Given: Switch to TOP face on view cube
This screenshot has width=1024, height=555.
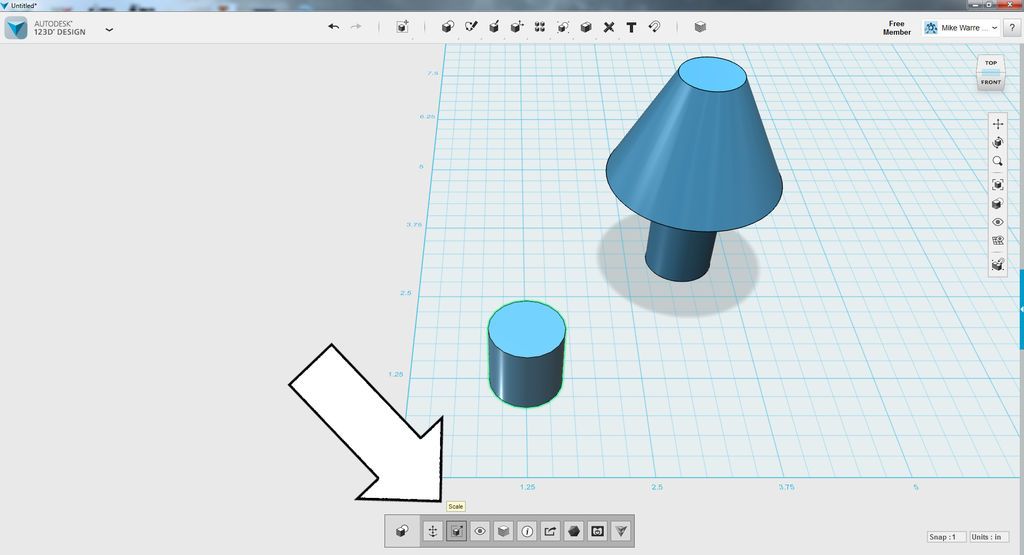Looking at the screenshot, I should coord(991,63).
